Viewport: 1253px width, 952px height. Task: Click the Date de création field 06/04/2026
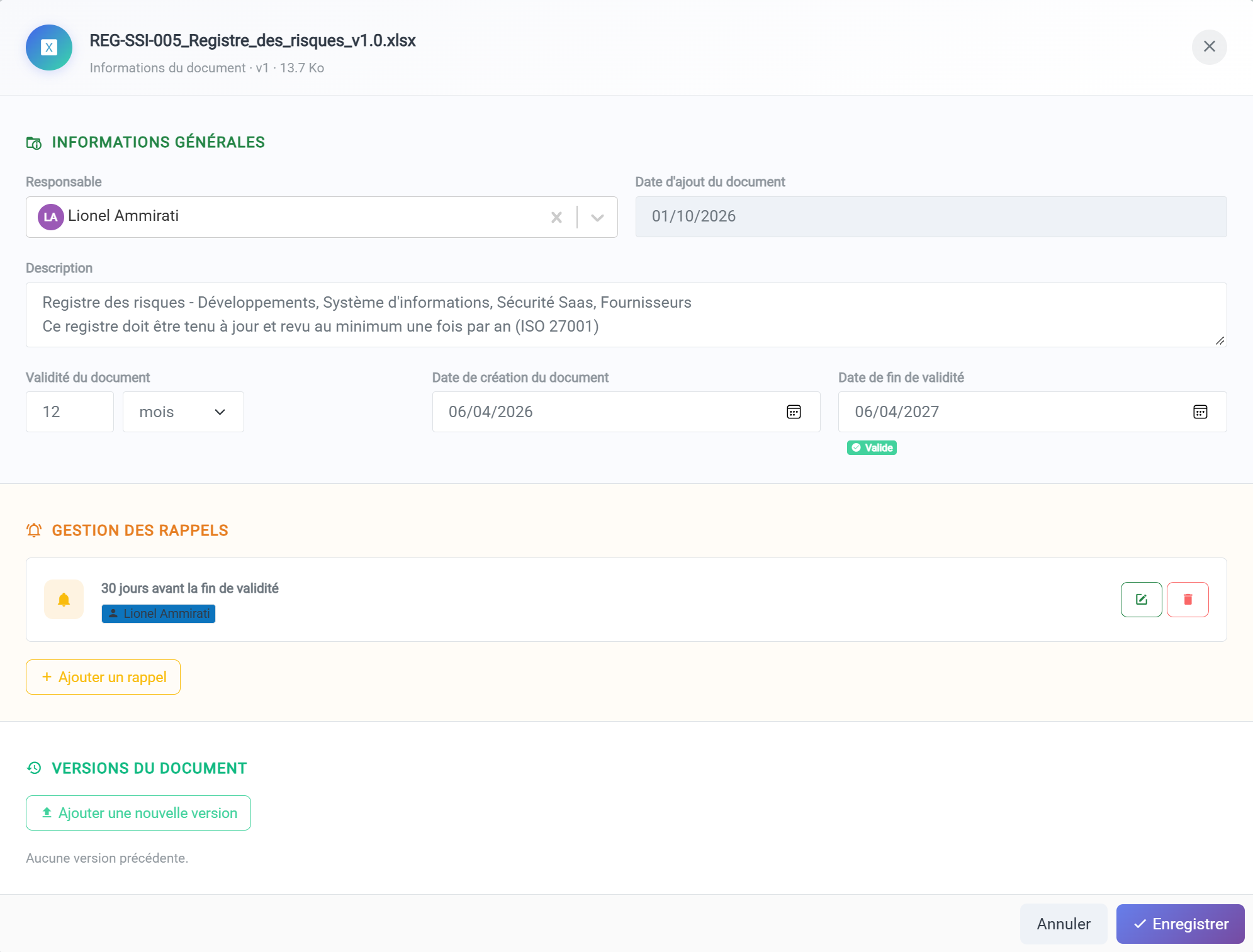click(x=626, y=412)
